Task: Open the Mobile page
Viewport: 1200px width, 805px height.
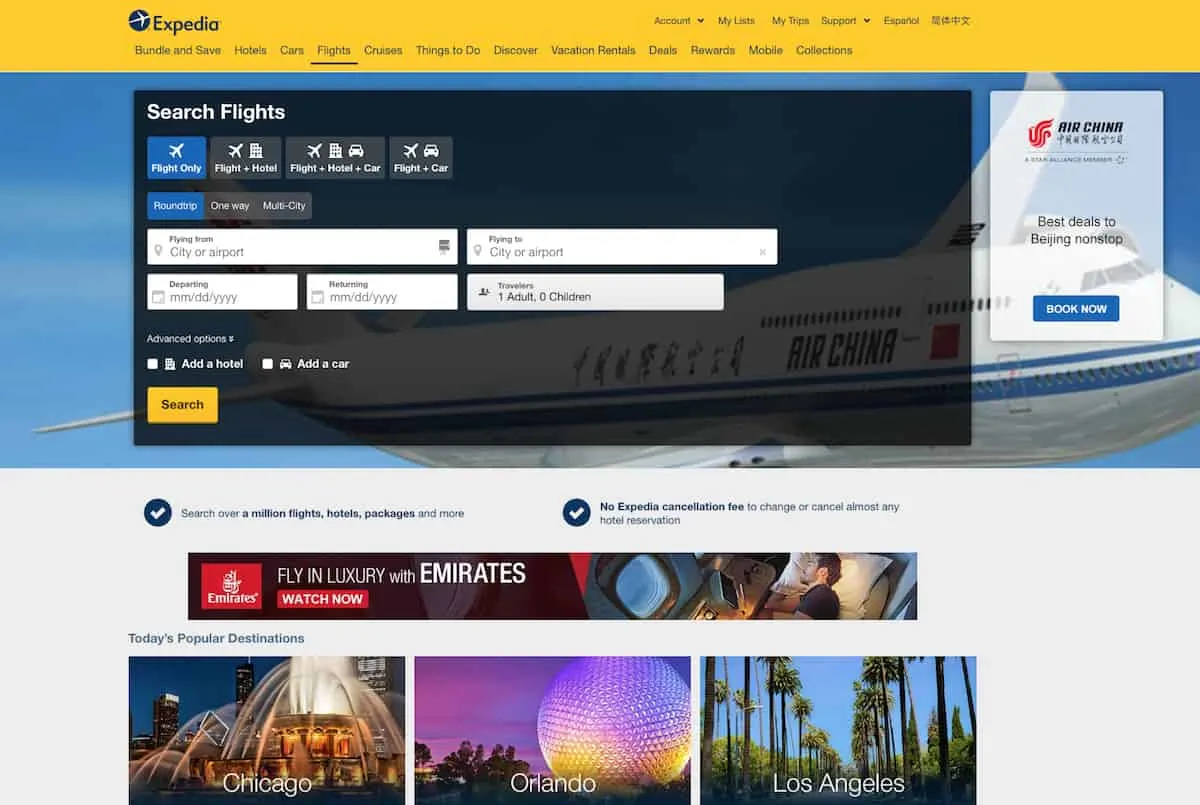Action: pyautogui.click(x=766, y=50)
